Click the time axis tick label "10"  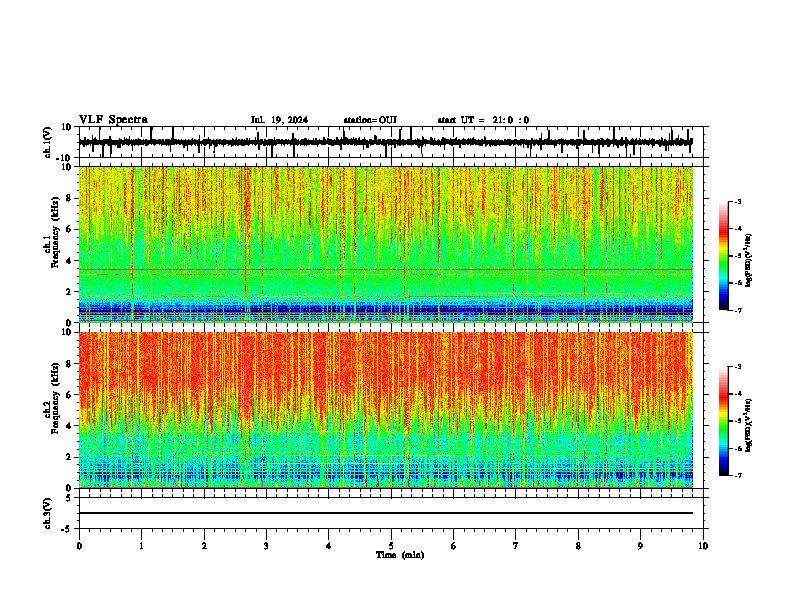click(x=703, y=546)
